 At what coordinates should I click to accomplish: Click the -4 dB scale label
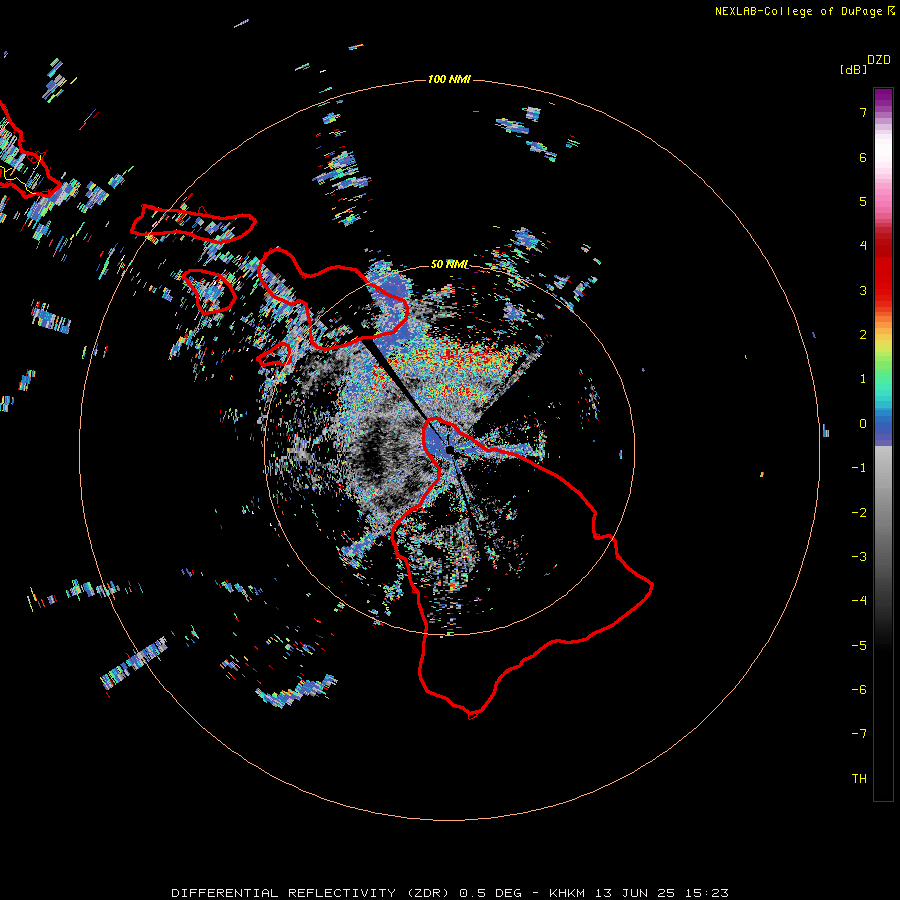pyautogui.click(x=859, y=601)
